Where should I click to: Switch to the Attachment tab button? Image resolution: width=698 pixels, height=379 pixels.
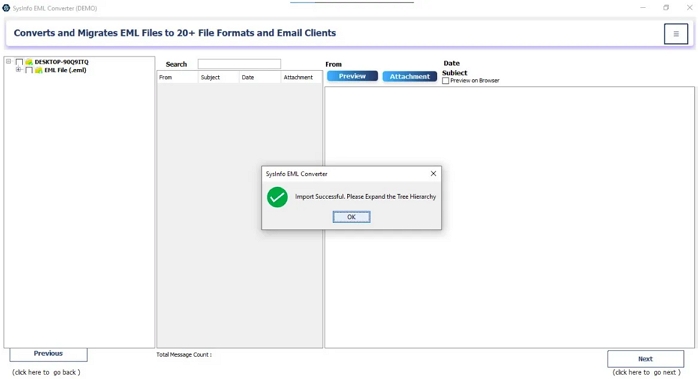point(410,77)
